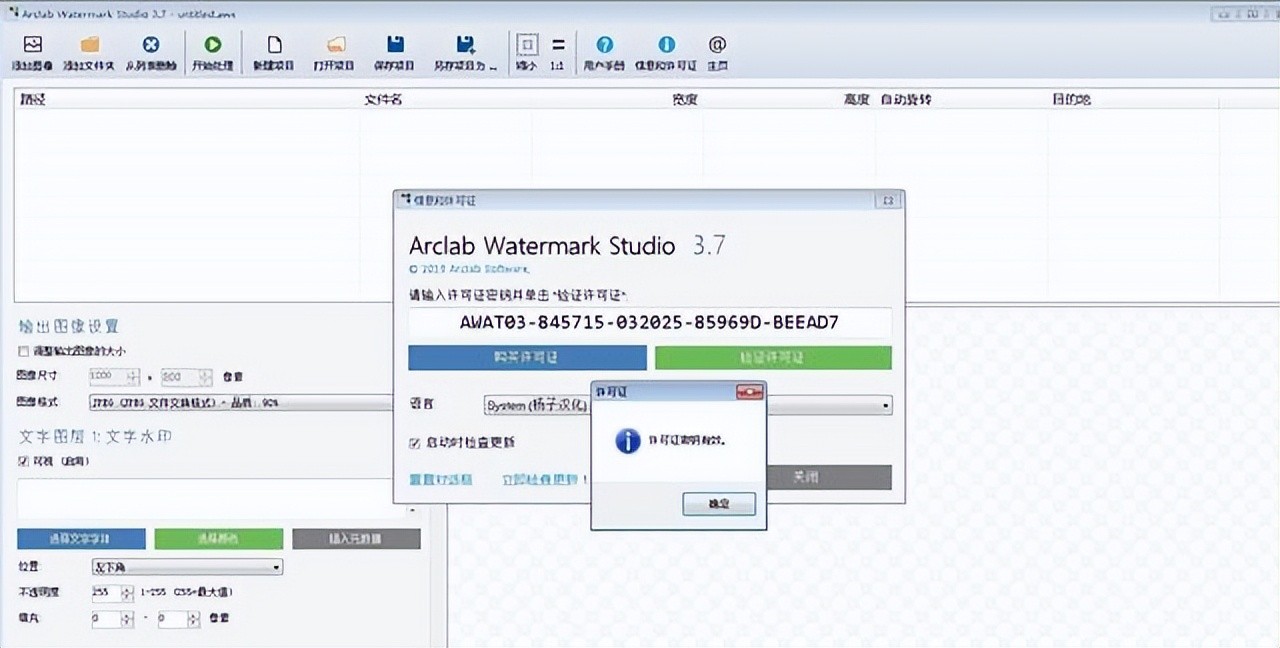Image resolution: width=1280 pixels, height=648 pixels.
Task: Click the green Select Color button
Action: [x=218, y=539]
